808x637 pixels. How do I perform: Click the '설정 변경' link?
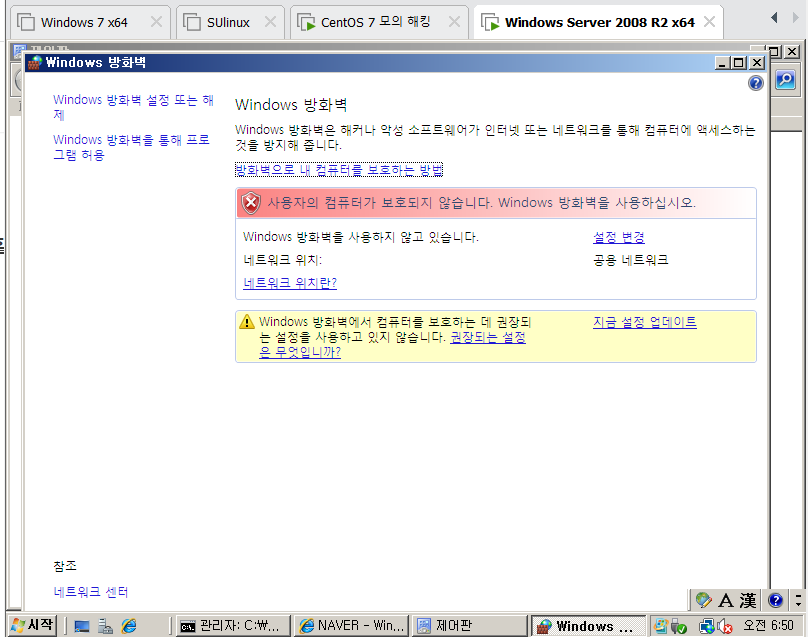[x=618, y=237]
